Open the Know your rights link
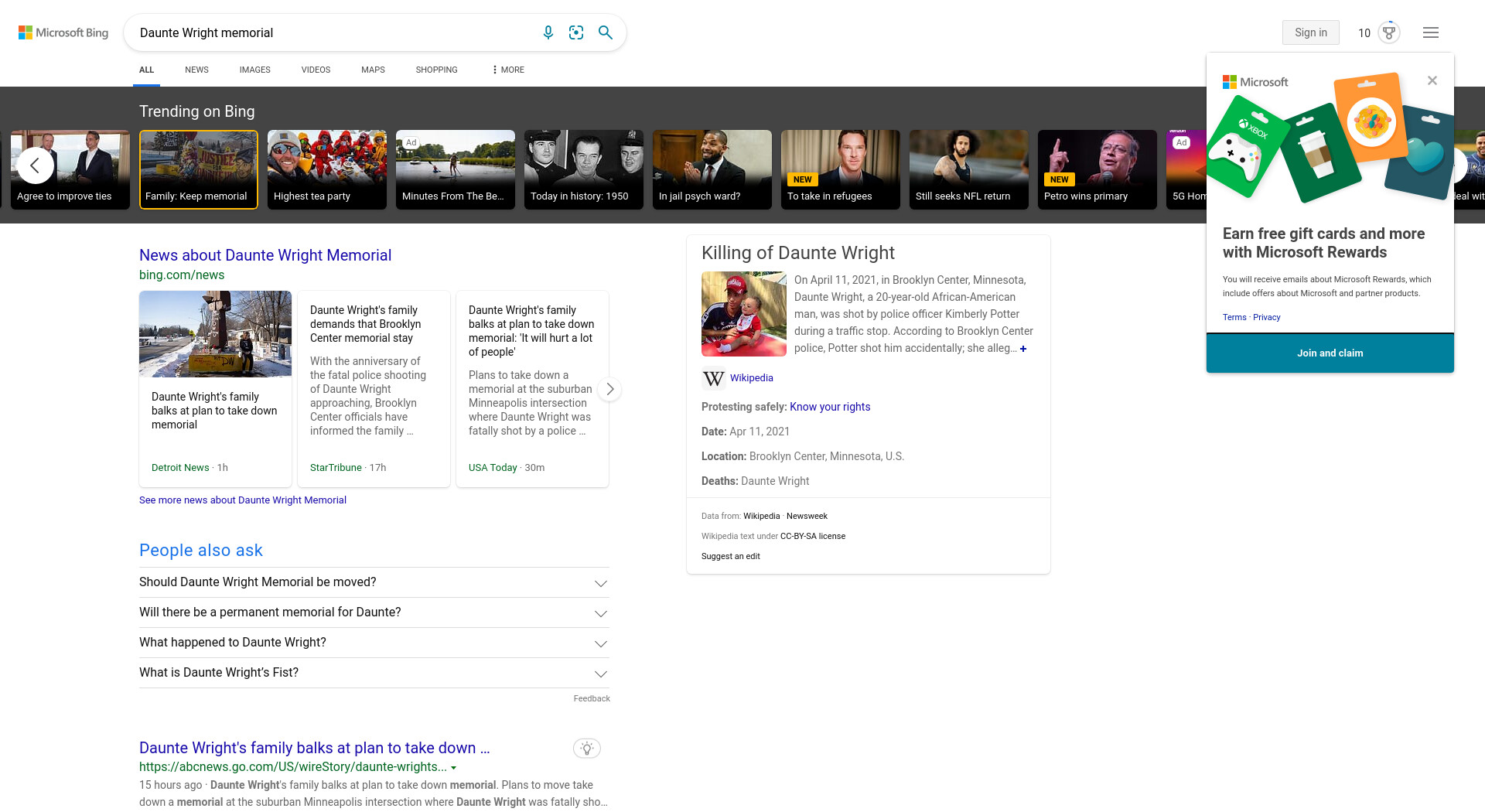Viewport: 1485px width, 812px height. (830, 407)
